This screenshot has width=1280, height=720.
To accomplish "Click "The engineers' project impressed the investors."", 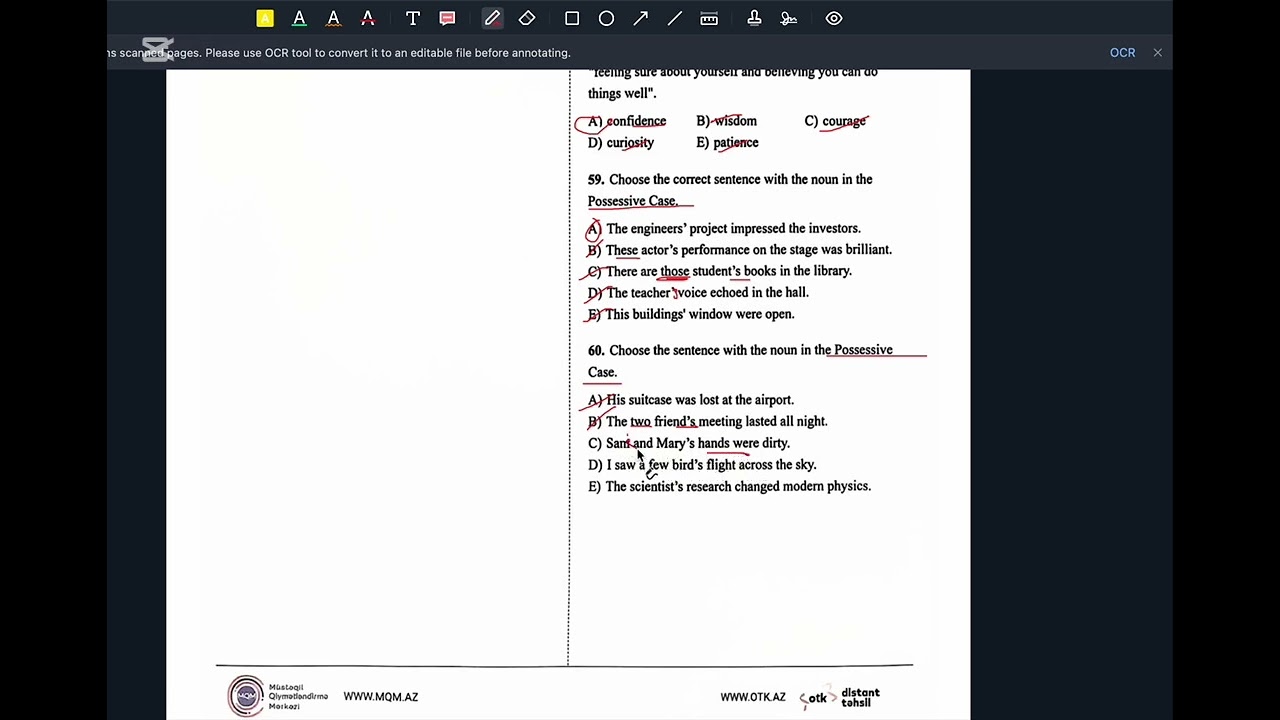I will click(724, 228).
